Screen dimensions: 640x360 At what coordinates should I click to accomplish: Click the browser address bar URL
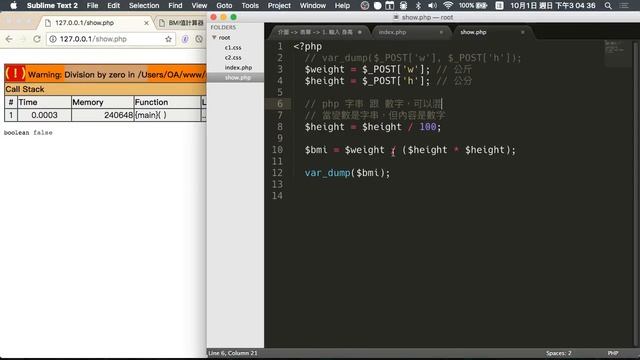point(93,39)
